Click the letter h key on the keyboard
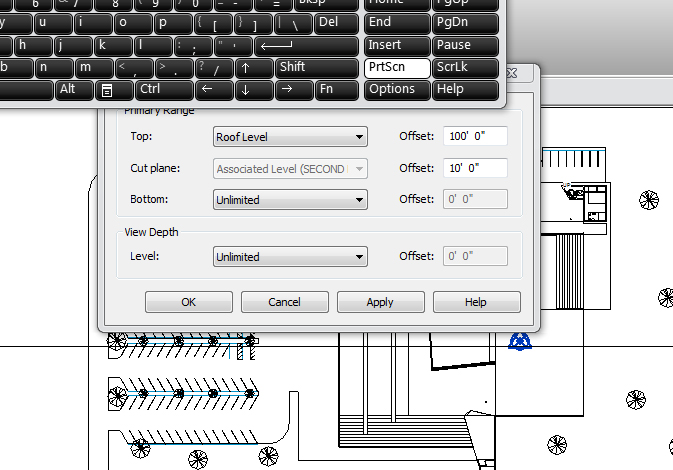Screen dimensions: 673x470 coord(33,45)
